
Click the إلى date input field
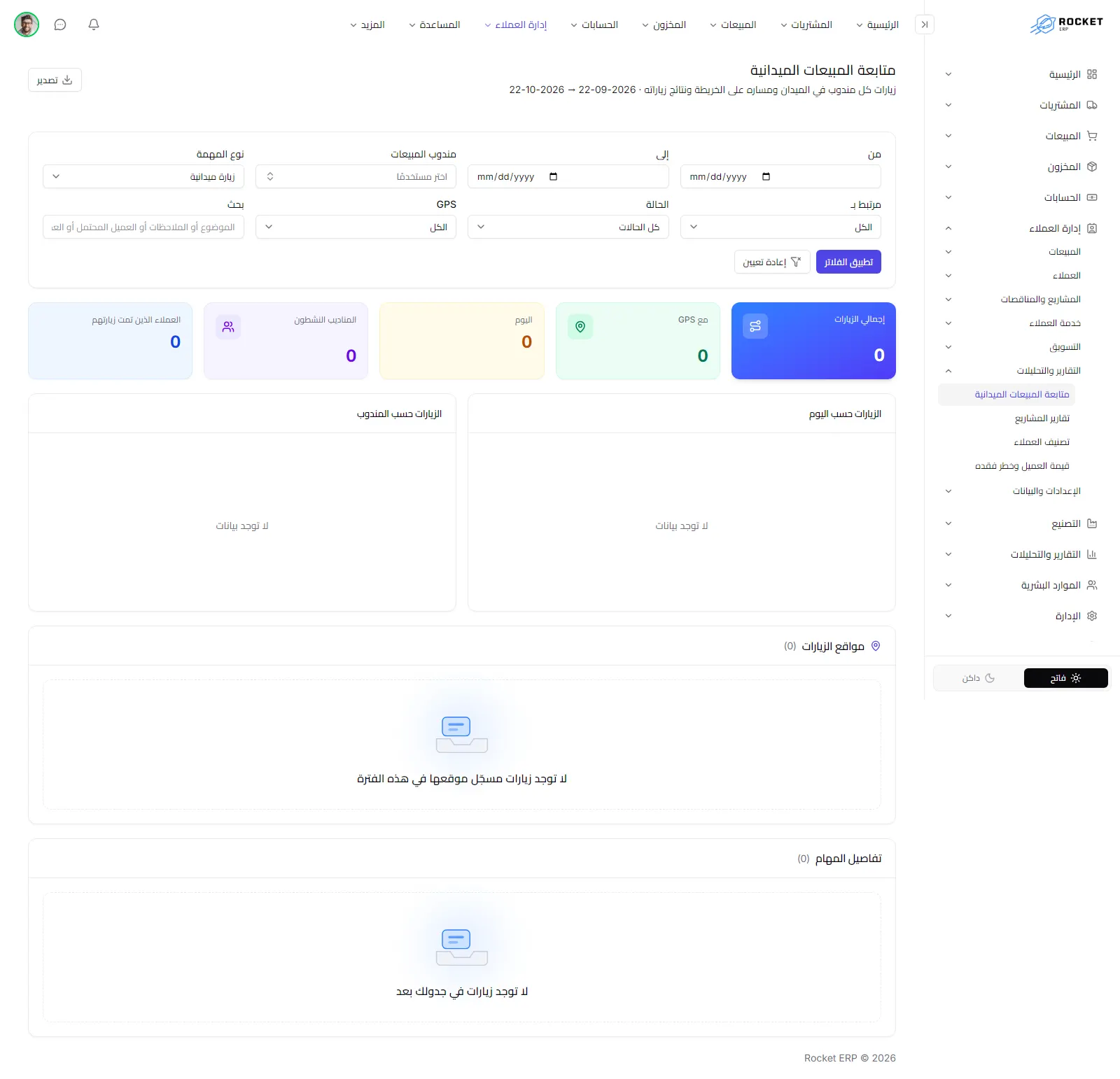pyautogui.click(x=568, y=176)
